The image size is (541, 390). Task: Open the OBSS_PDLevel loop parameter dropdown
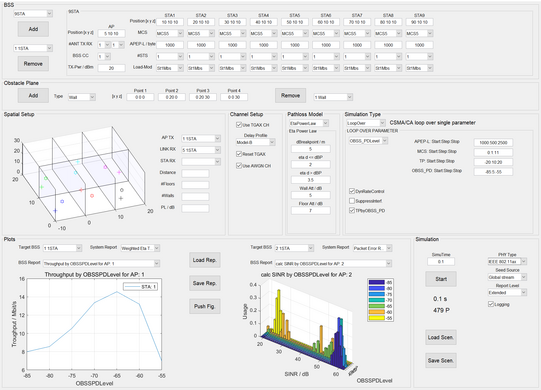point(368,141)
